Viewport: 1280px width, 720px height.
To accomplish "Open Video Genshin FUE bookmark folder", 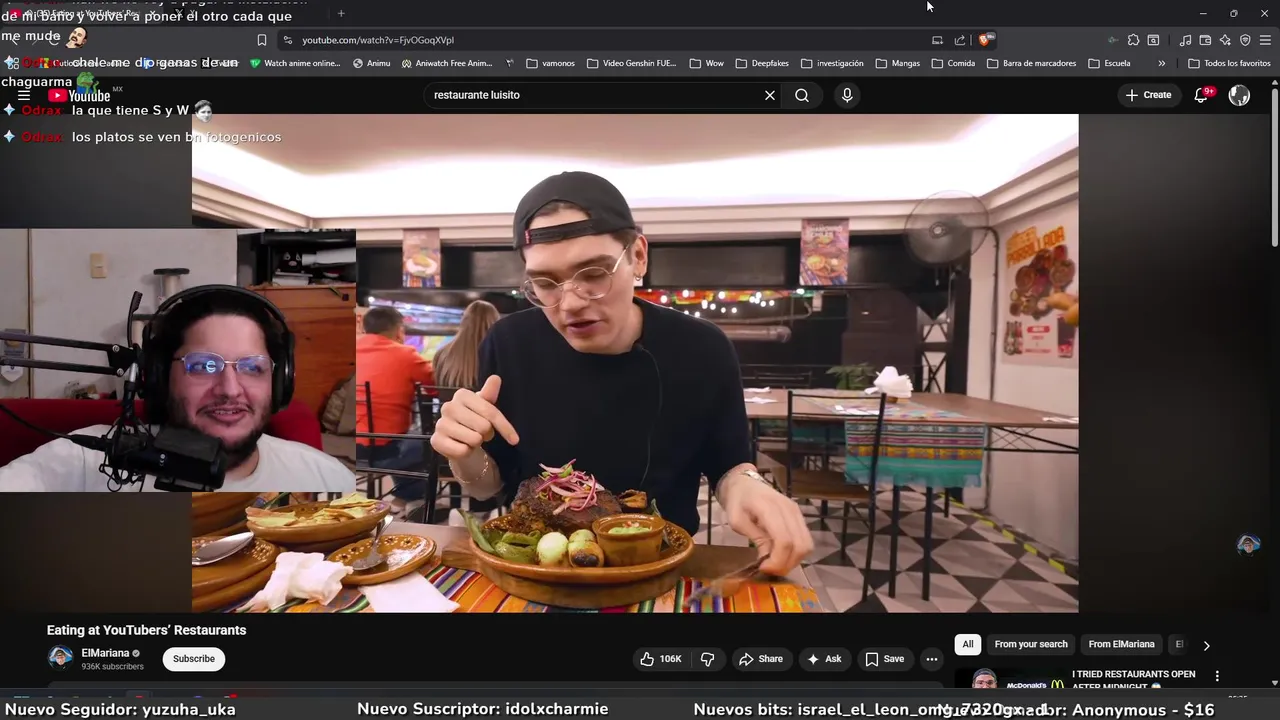I will [x=632, y=63].
